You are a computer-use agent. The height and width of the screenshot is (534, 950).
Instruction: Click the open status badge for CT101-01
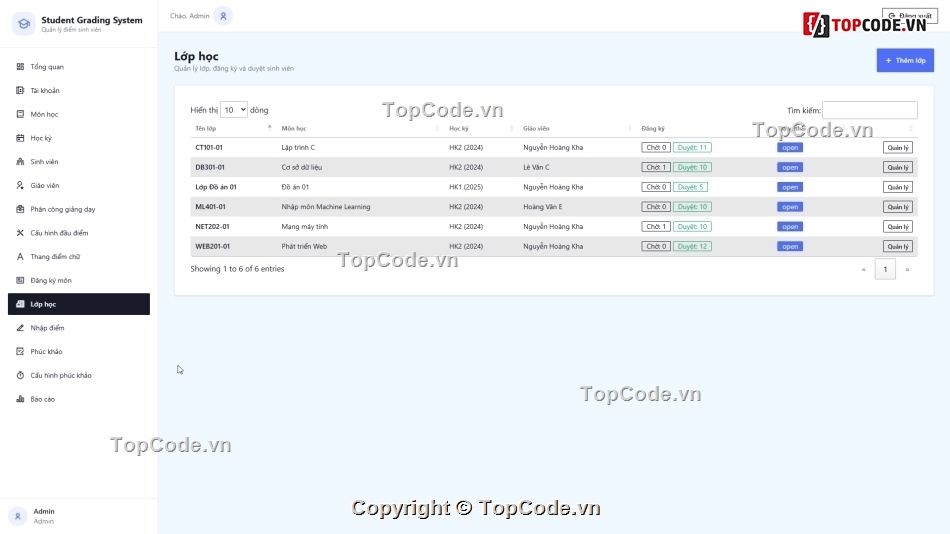click(790, 147)
